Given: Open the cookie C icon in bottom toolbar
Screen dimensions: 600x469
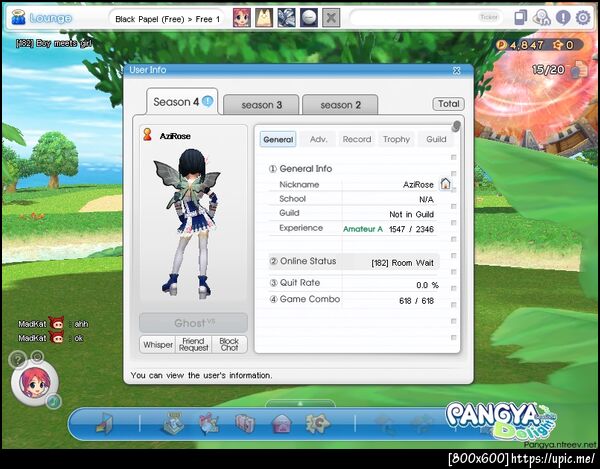Looking at the screenshot, I should [317, 423].
